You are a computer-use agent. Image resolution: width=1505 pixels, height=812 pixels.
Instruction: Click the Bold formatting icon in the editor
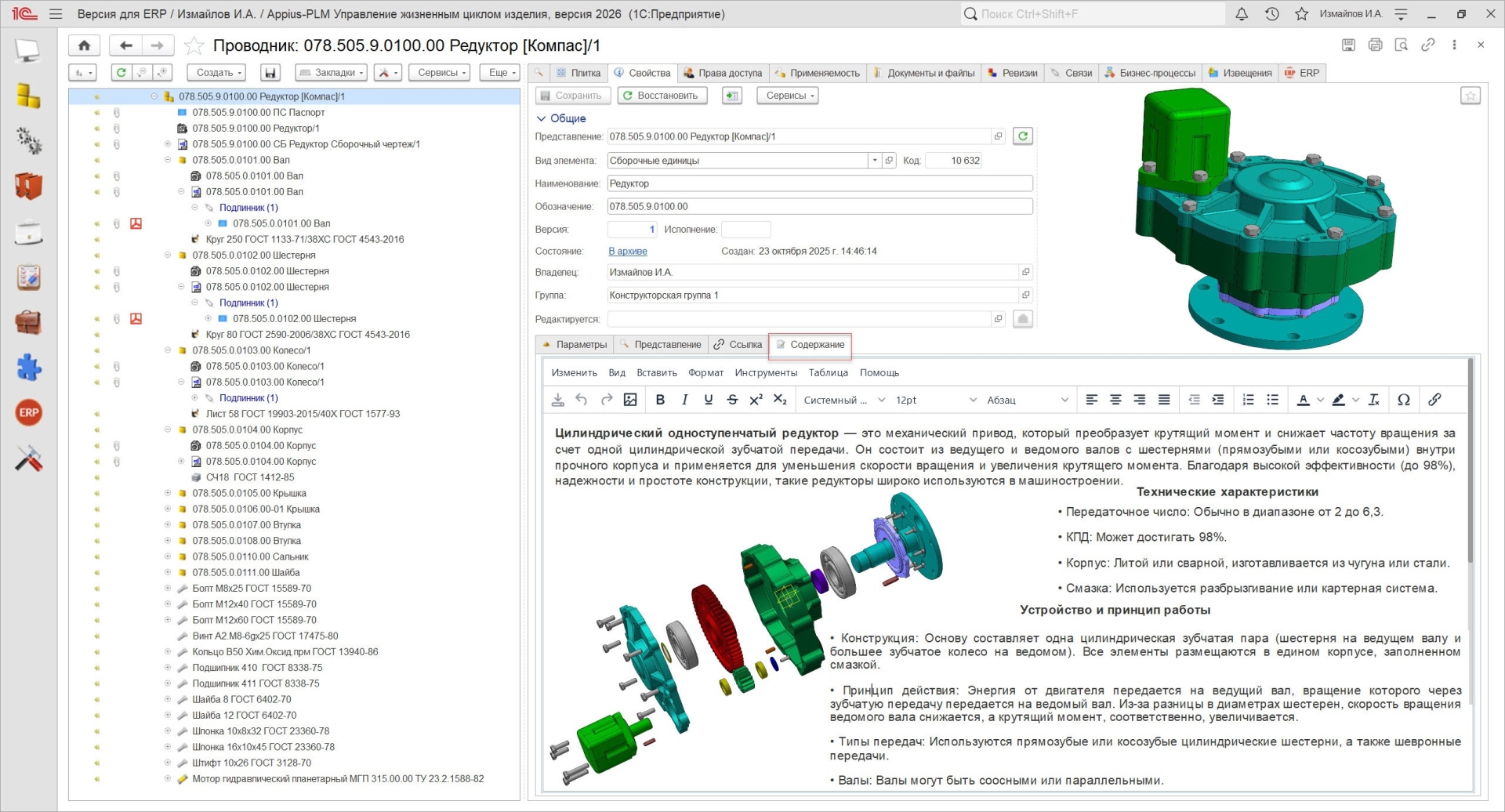[x=660, y=400]
